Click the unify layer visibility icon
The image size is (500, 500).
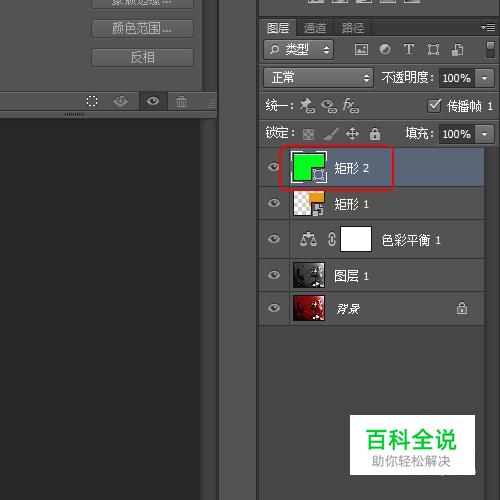(x=329, y=106)
